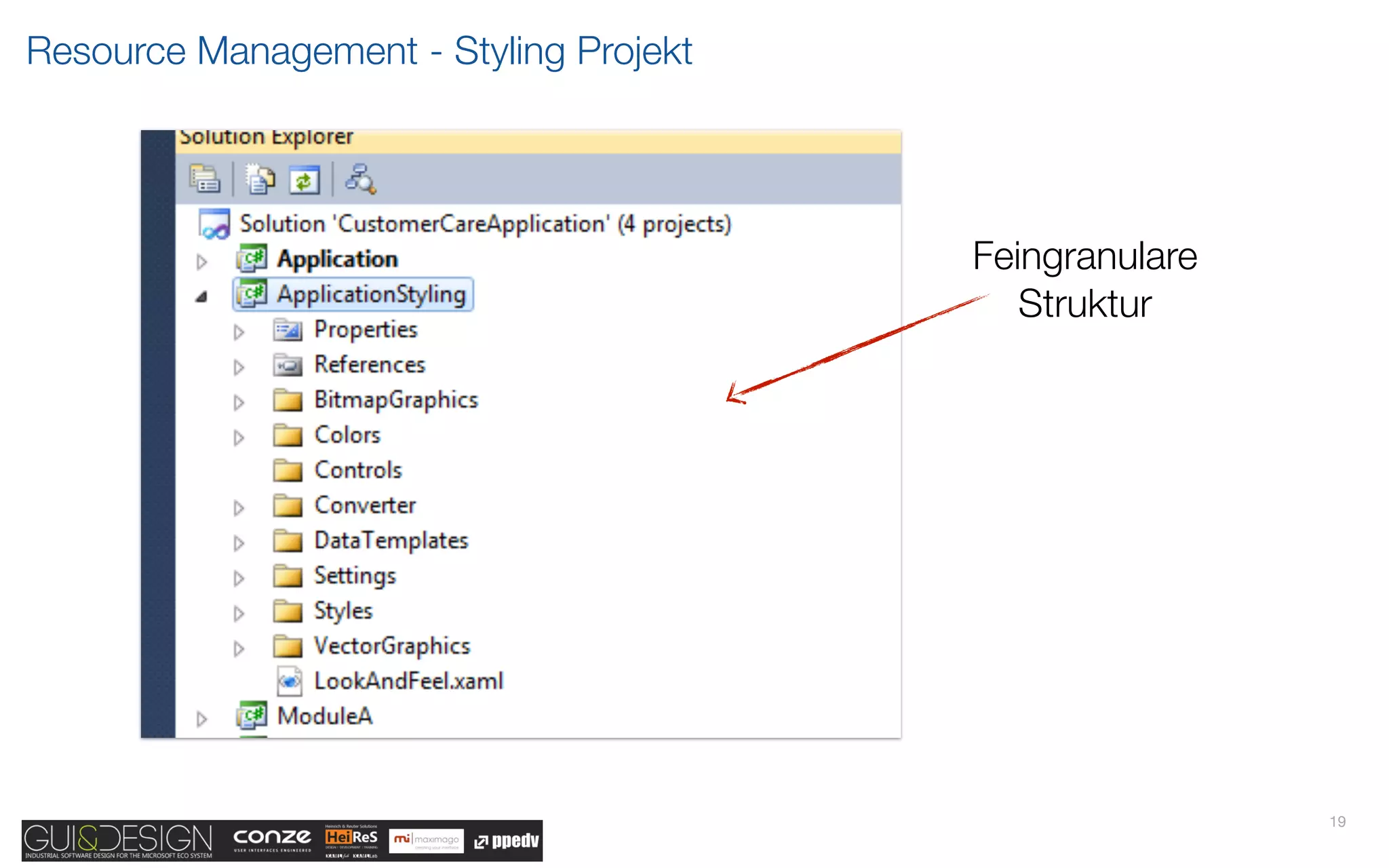Screen dimensions: 1389x868
Task: Click the C# project icon beside ApplicationStyling
Action: click(x=252, y=294)
